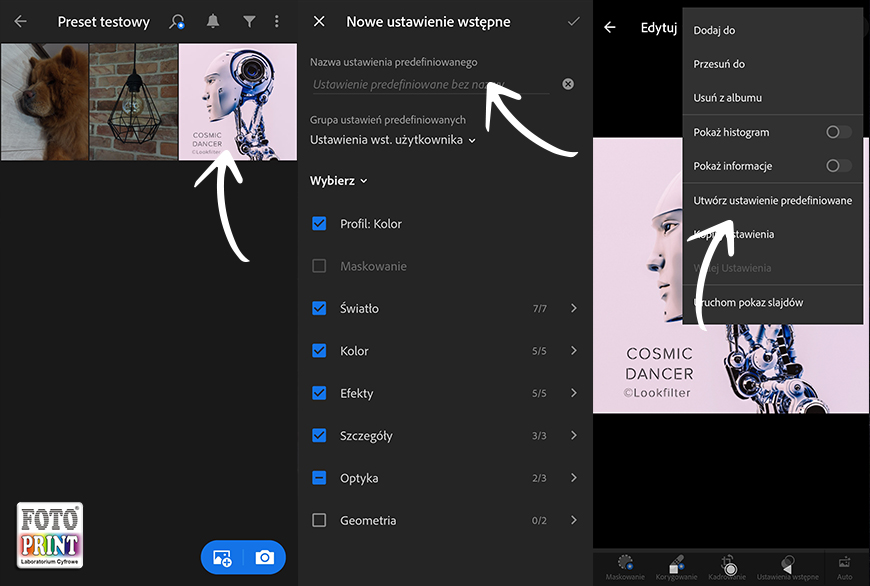Tap the add photos icon
The image size is (870, 586).
[222, 557]
